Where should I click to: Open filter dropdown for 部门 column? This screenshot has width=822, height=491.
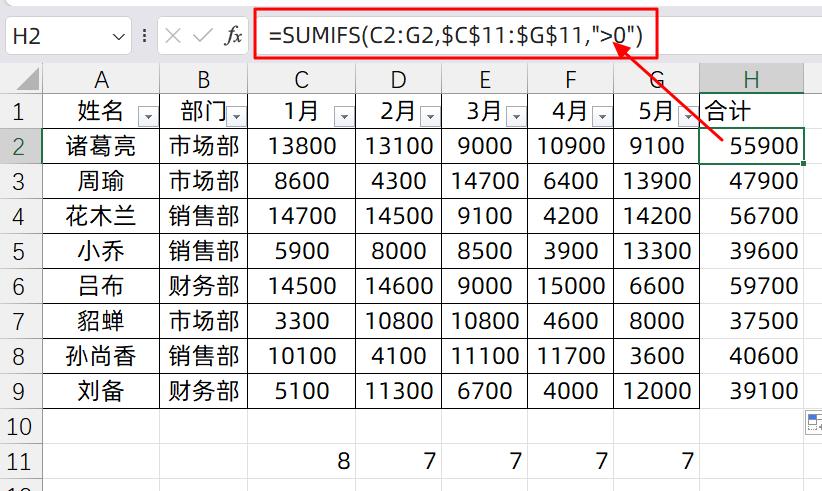click(x=236, y=116)
